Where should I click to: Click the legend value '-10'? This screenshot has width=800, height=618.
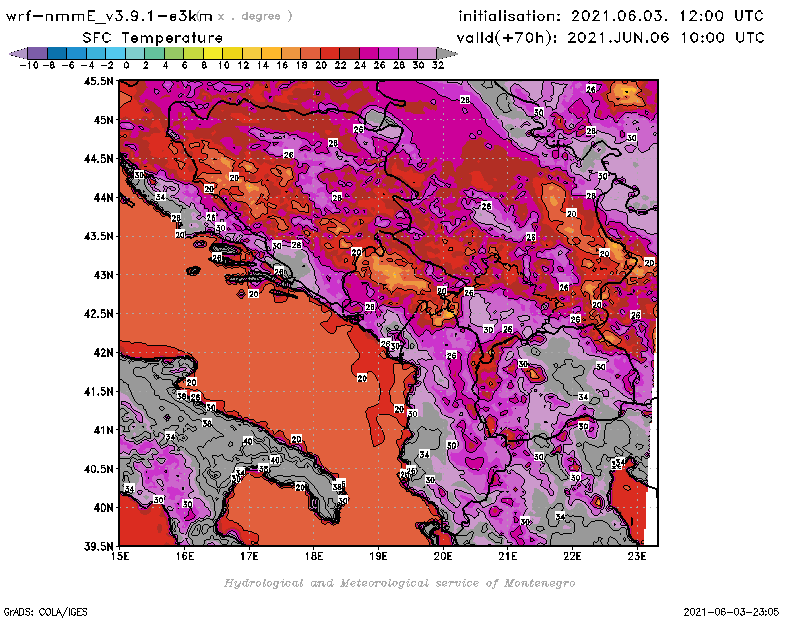tap(29, 65)
